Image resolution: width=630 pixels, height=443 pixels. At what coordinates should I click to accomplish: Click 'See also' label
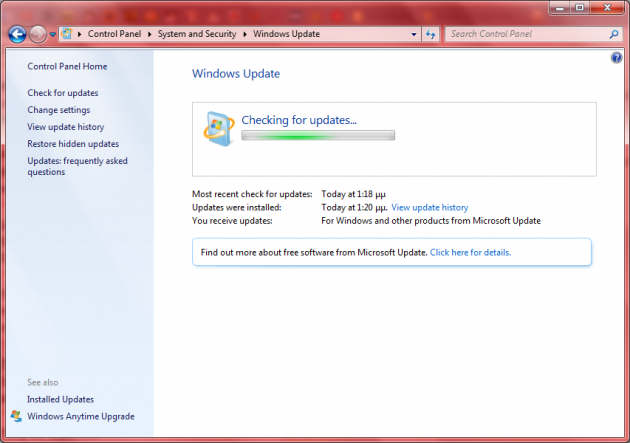click(x=43, y=382)
